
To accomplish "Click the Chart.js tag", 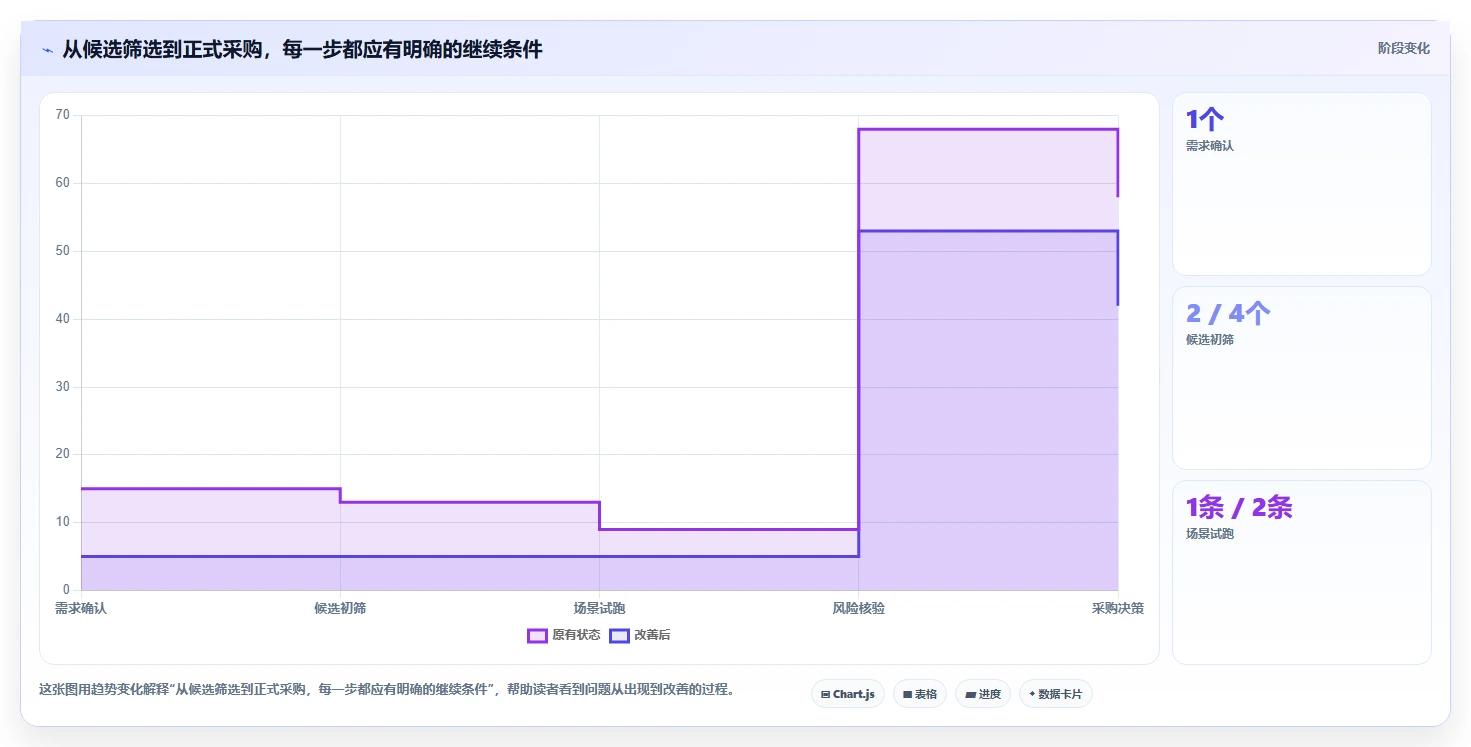I will click(x=848, y=694).
